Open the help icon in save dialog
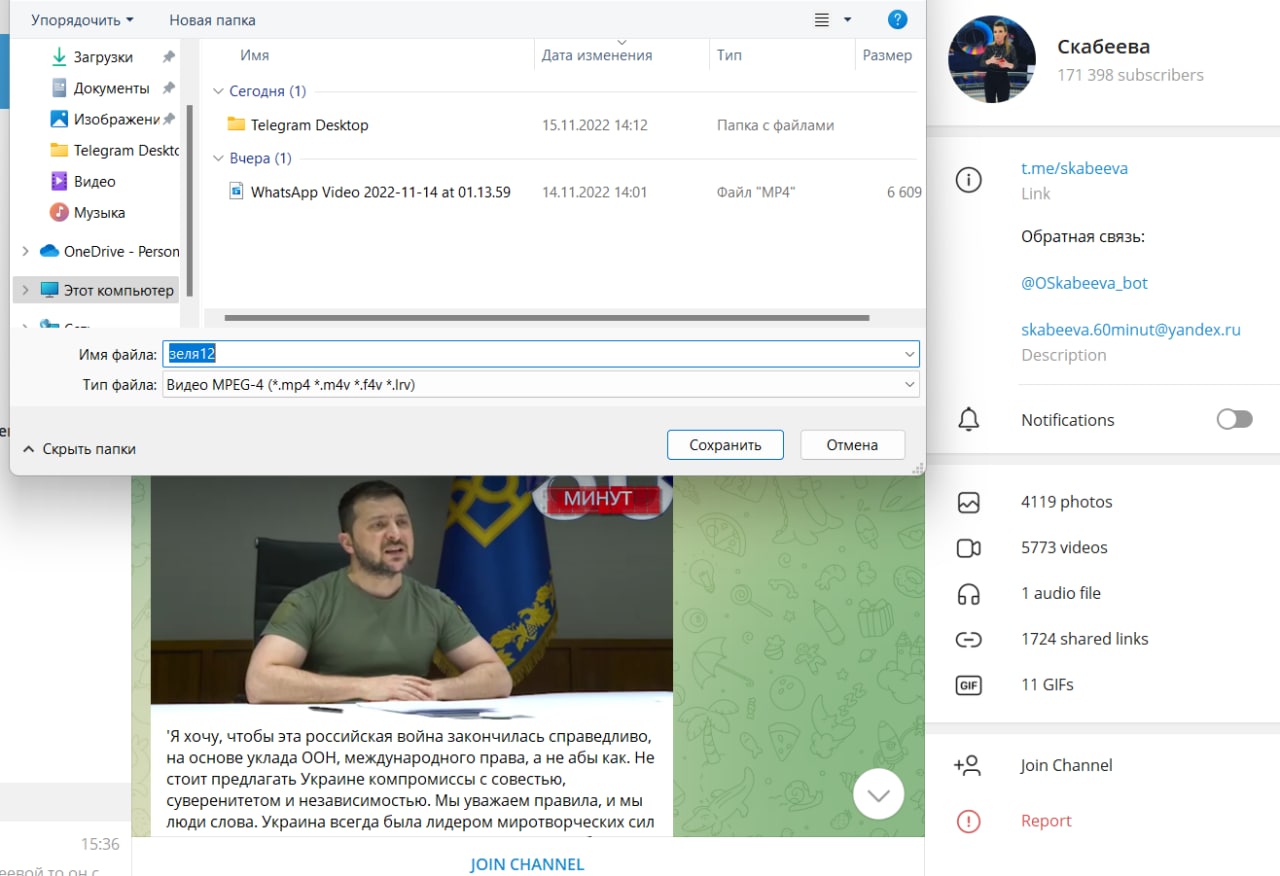This screenshot has height=876, width=1280. coord(897,19)
